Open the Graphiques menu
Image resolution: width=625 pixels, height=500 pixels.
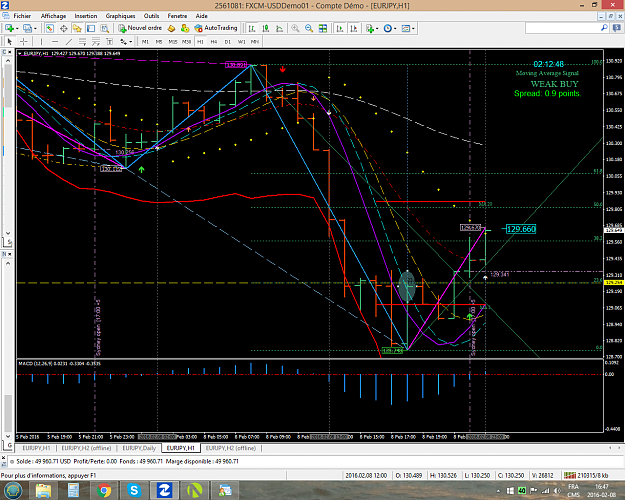tap(120, 16)
